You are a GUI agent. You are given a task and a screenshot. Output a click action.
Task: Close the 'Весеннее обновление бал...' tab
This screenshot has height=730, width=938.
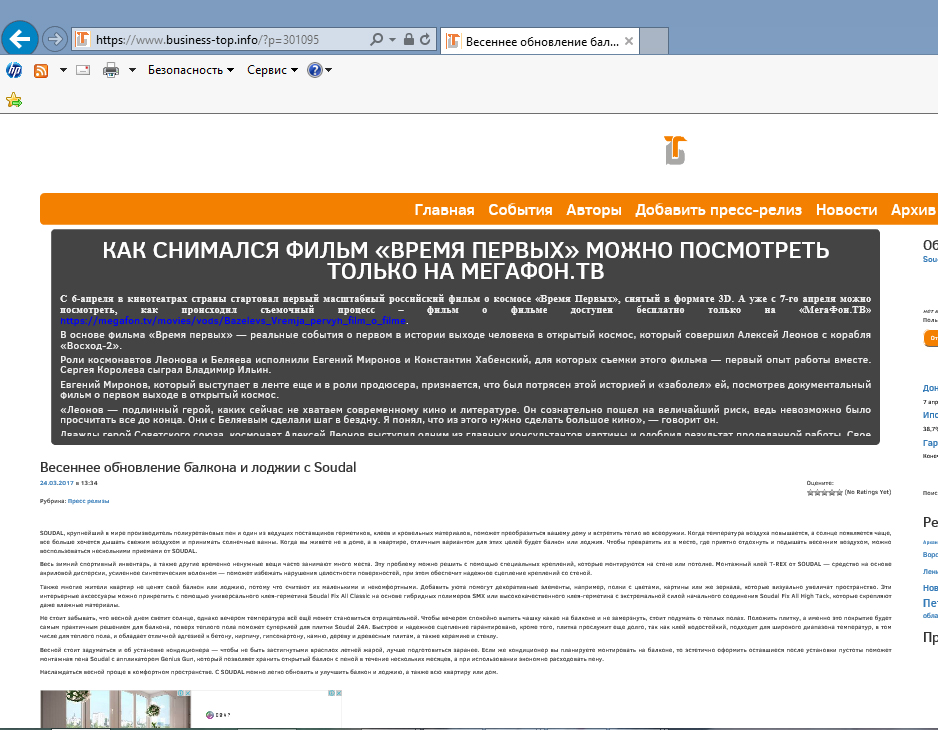point(629,41)
